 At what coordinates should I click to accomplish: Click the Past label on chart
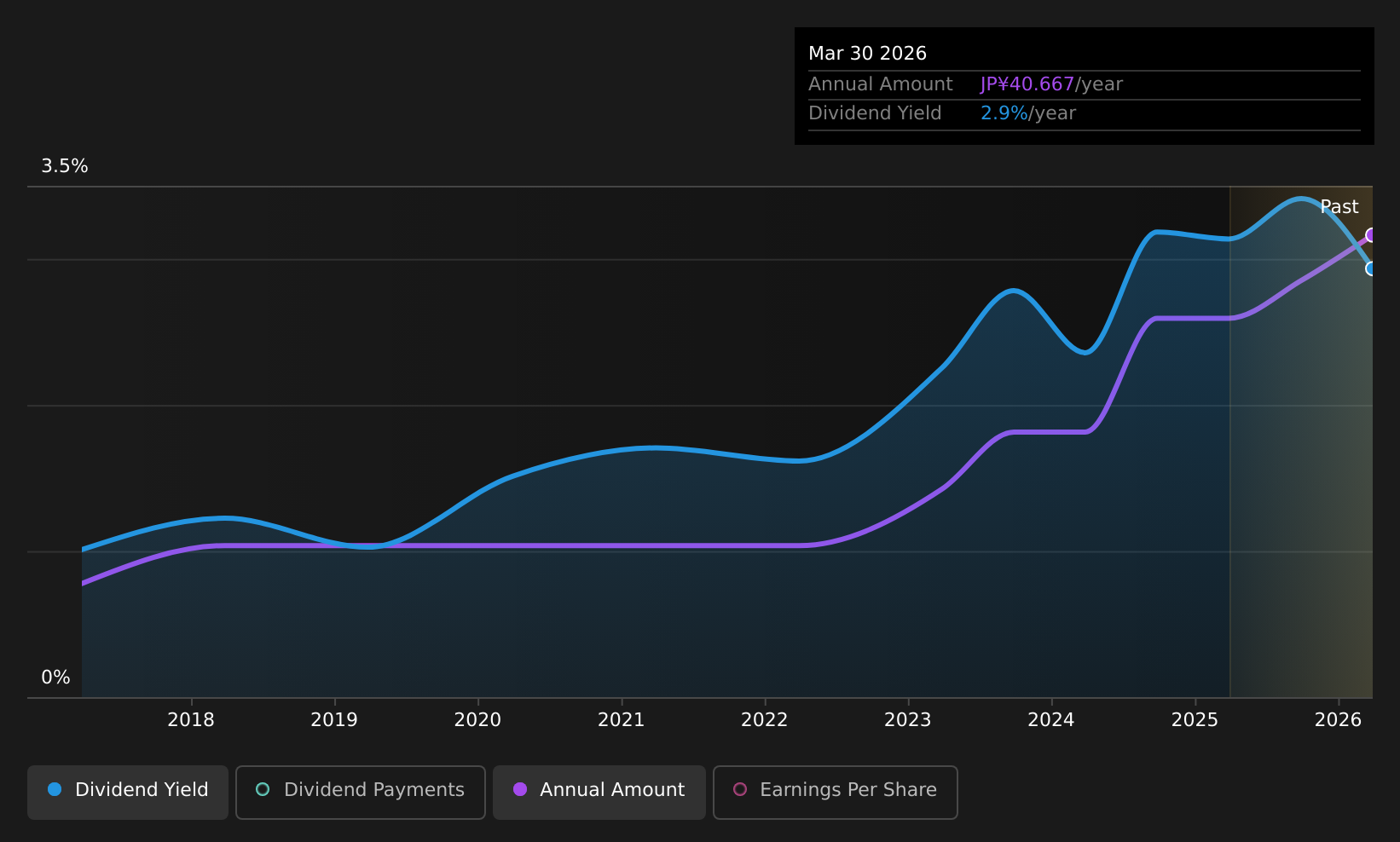[1339, 207]
